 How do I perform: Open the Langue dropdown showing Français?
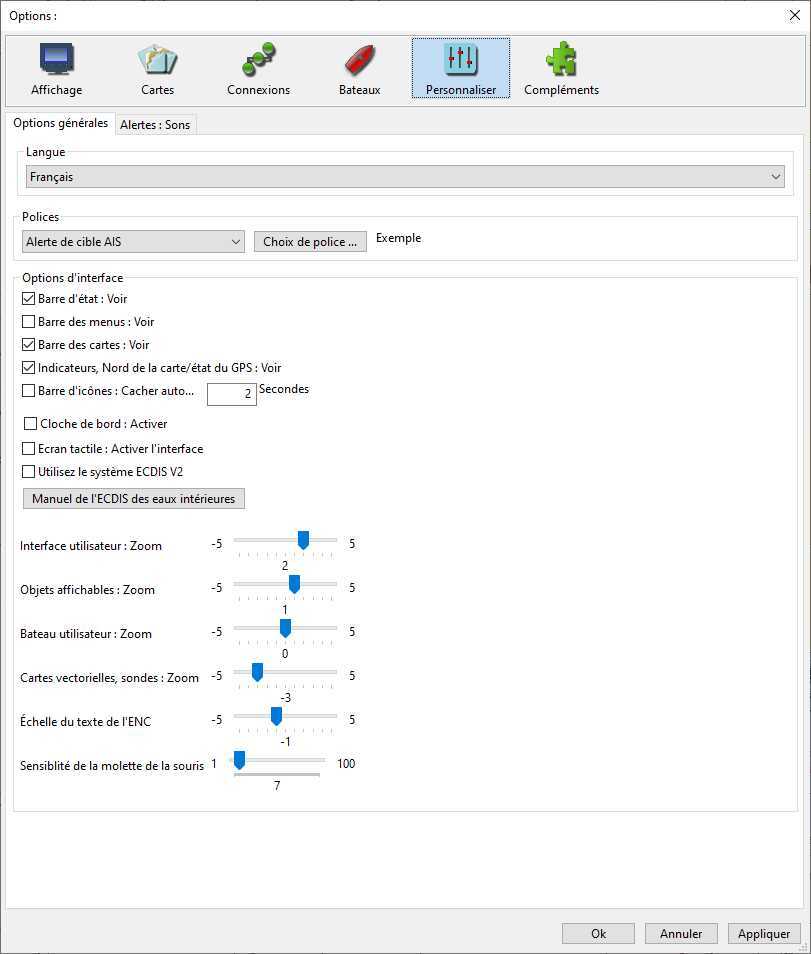(x=405, y=177)
